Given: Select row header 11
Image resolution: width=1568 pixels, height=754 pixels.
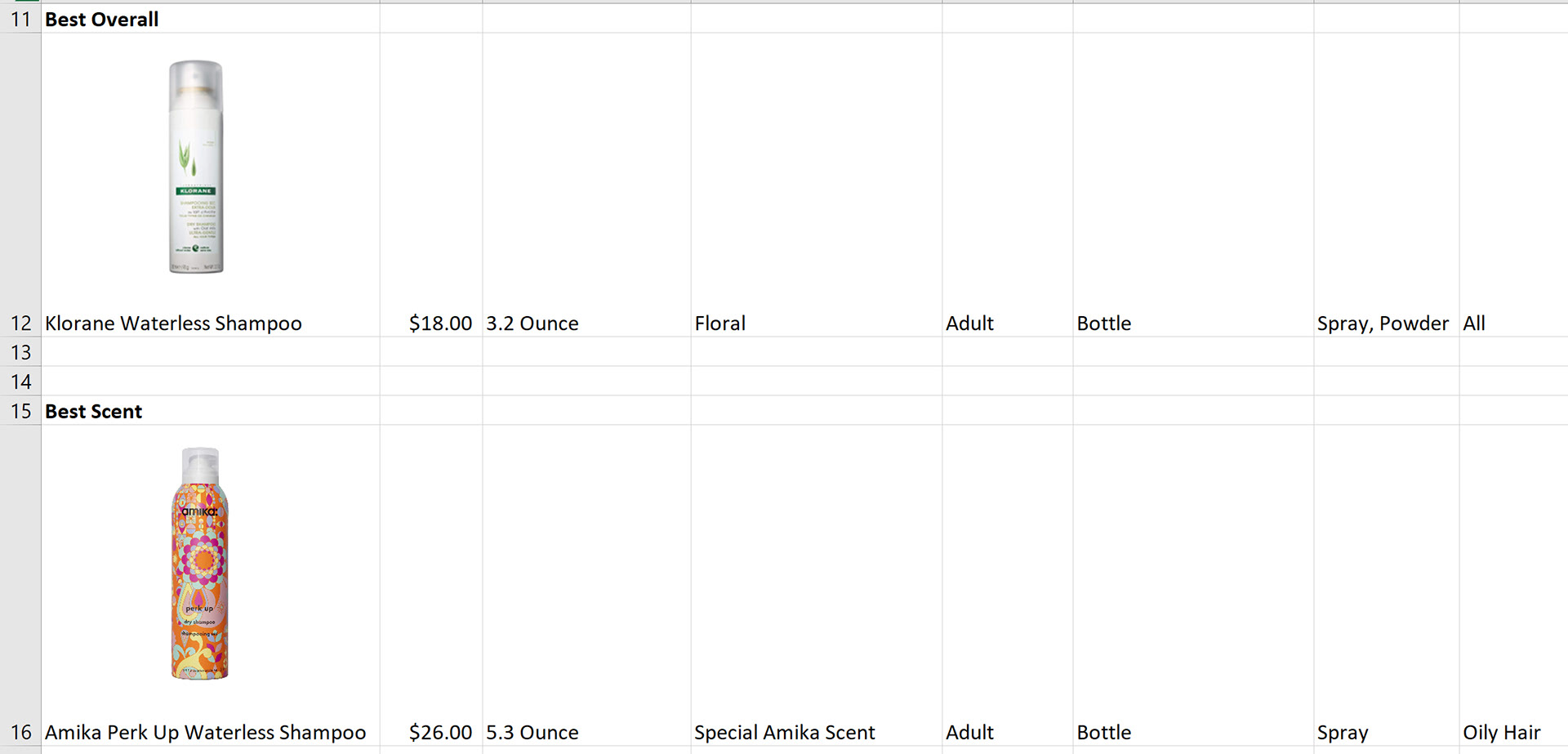Looking at the screenshot, I should 20,19.
